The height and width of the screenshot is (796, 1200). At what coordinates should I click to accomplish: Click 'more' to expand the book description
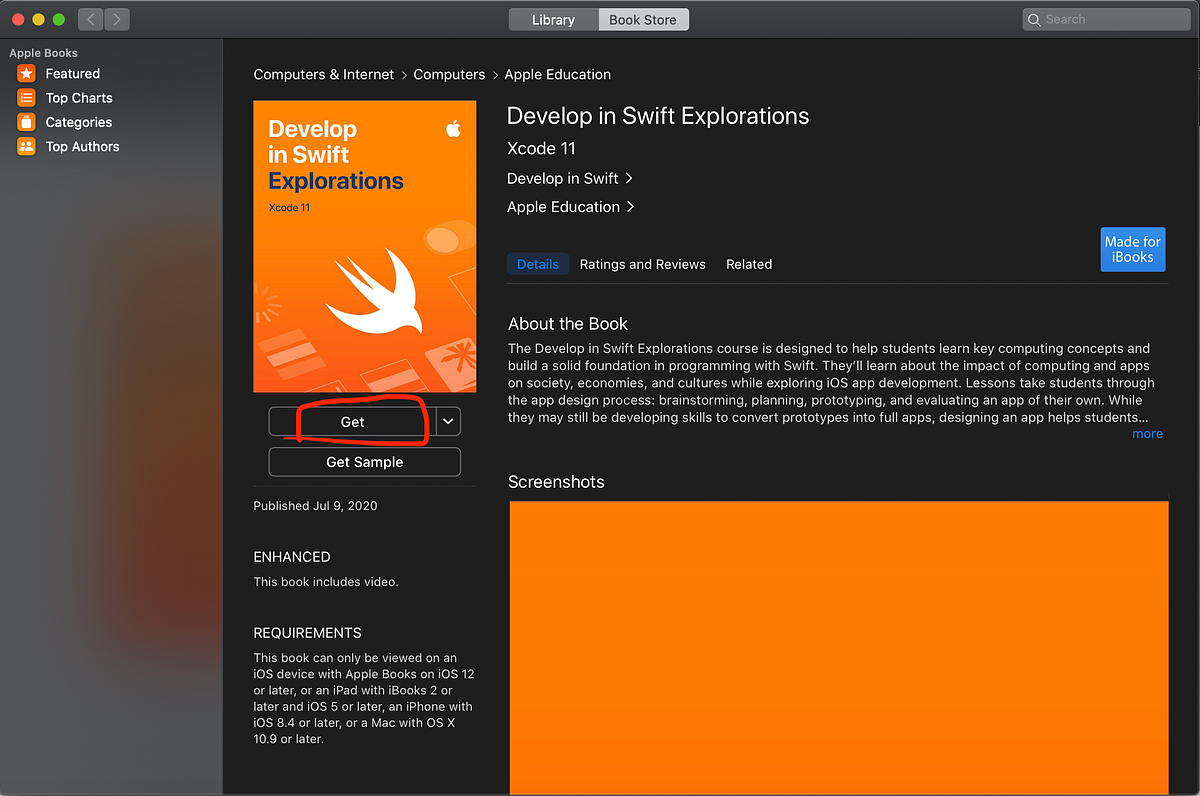tap(1147, 433)
